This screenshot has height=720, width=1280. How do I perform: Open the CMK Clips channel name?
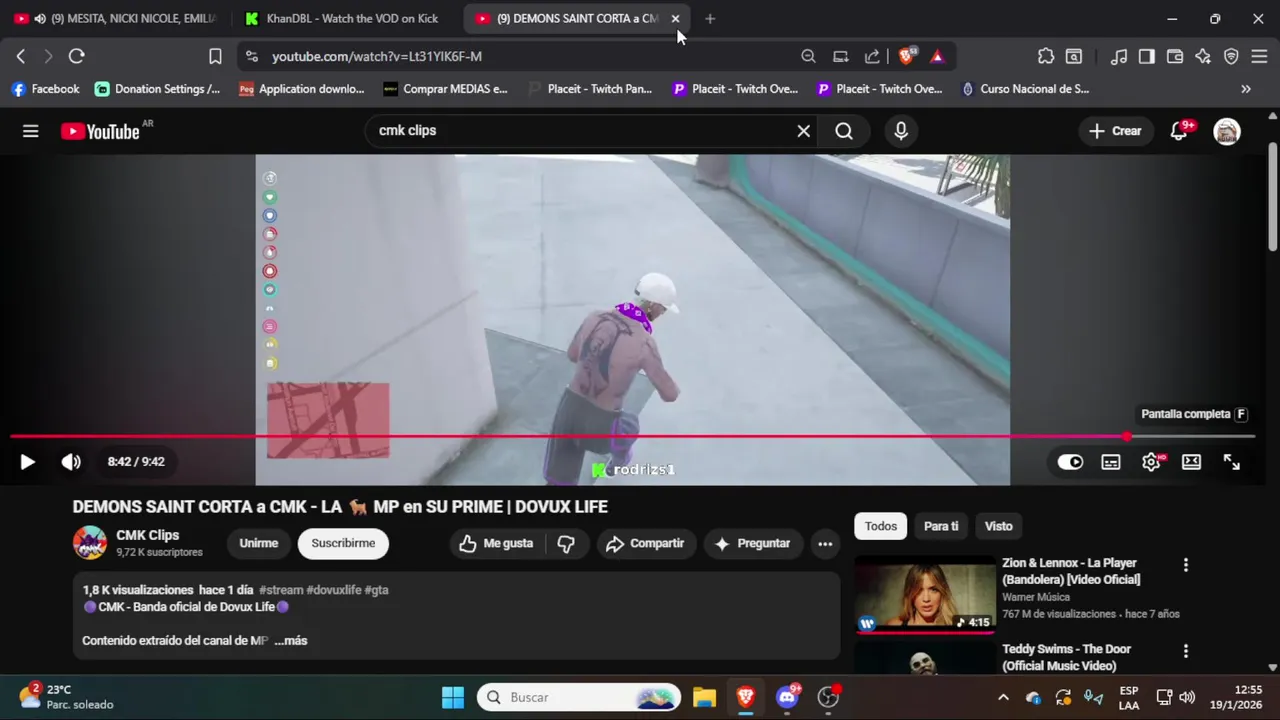[x=148, y=535]
